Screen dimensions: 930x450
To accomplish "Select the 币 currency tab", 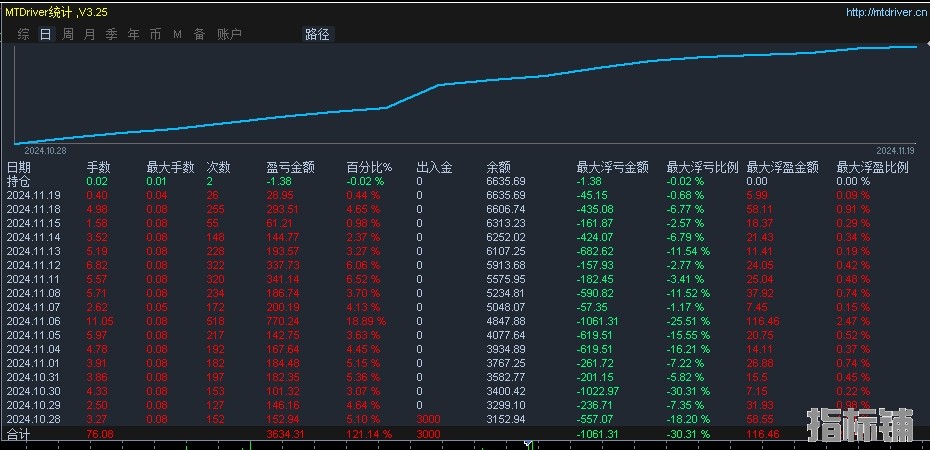I will click(x=155, y=34).
